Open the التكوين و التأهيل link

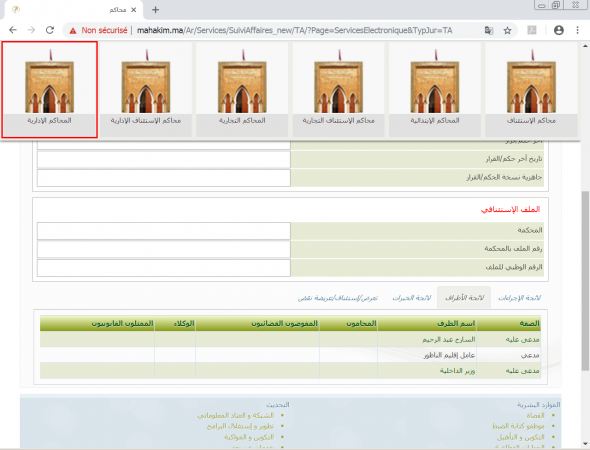[520, 437]
